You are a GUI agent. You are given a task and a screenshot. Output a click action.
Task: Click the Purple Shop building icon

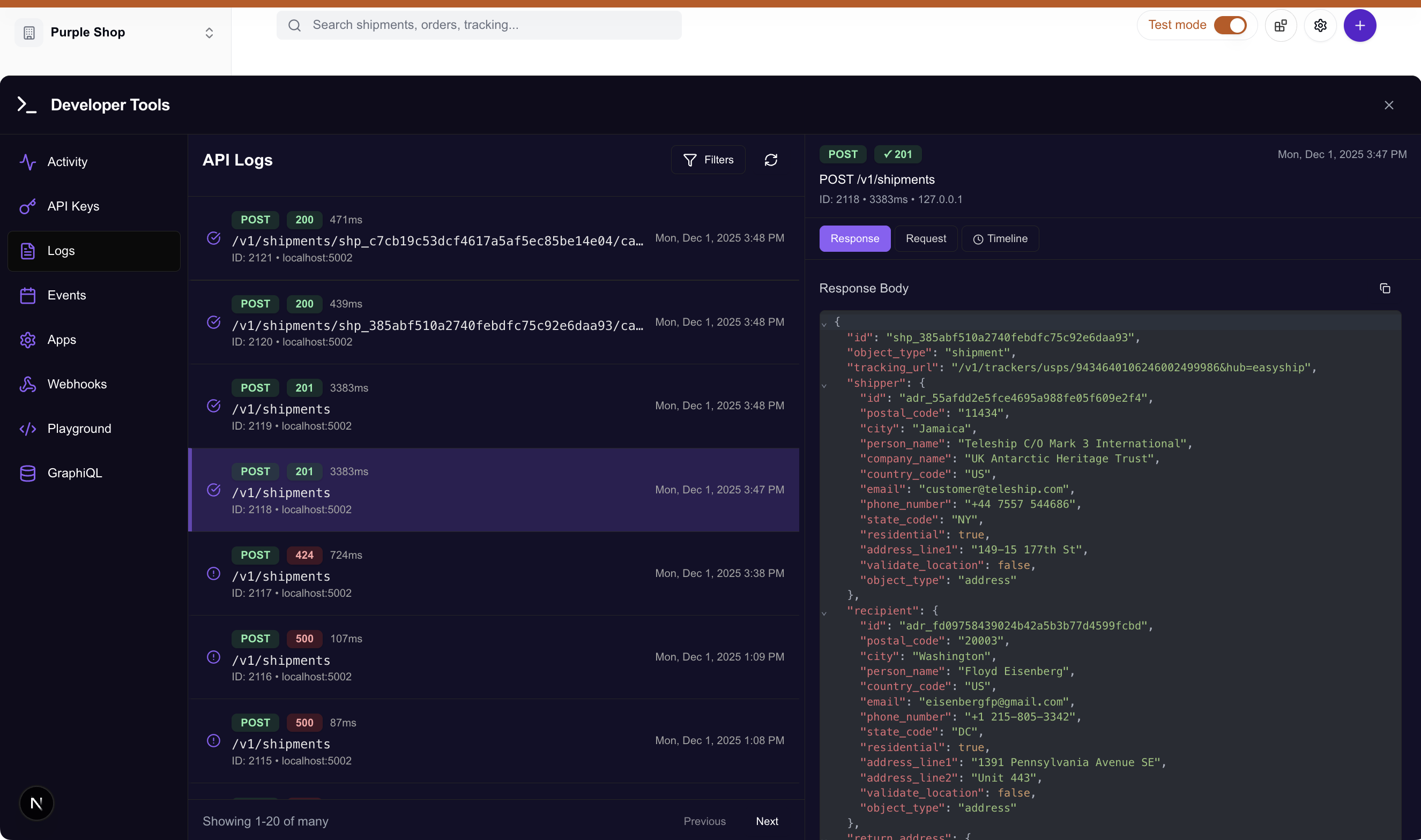click(29, 33)
